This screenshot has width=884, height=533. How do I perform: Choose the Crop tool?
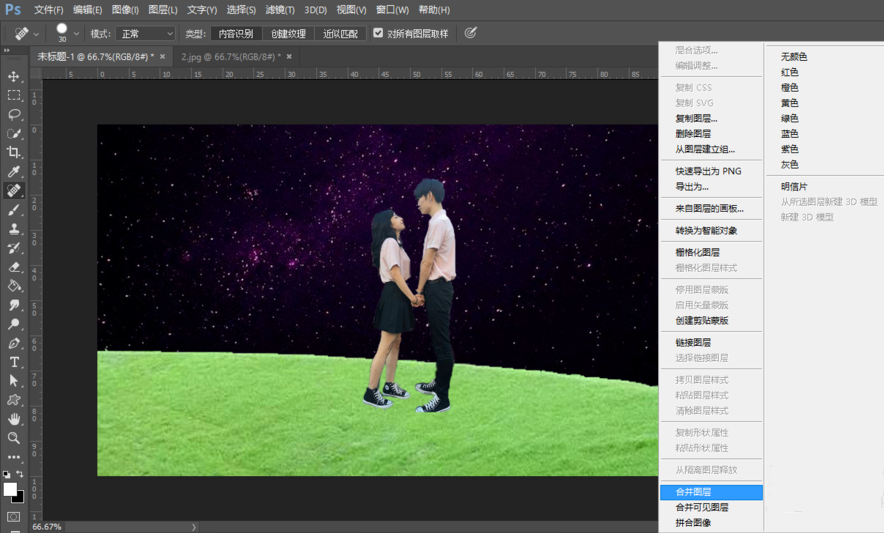[x=14, y=152]
